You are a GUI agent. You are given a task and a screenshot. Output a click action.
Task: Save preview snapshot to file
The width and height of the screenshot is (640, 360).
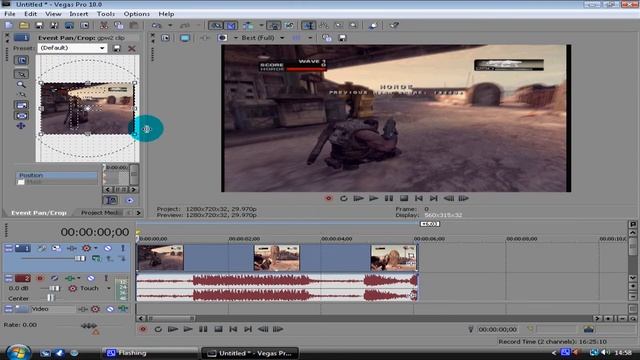[x=342, y=38]
